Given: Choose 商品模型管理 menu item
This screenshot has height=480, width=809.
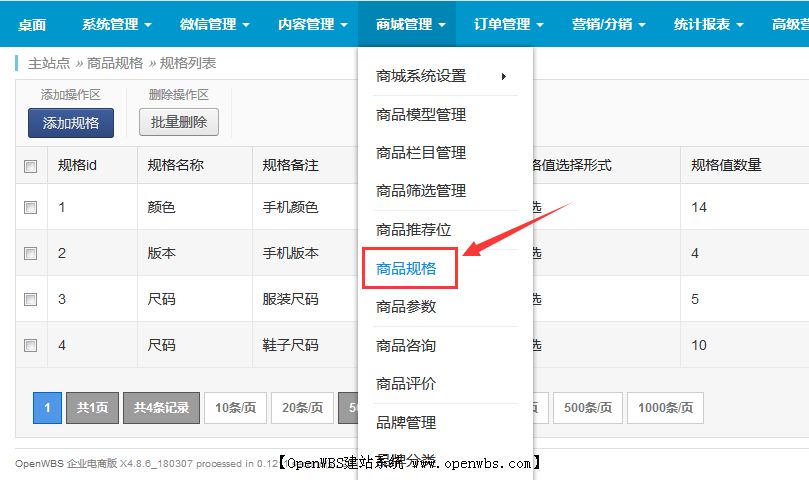Looking at the screenshot, I should 421,115.
